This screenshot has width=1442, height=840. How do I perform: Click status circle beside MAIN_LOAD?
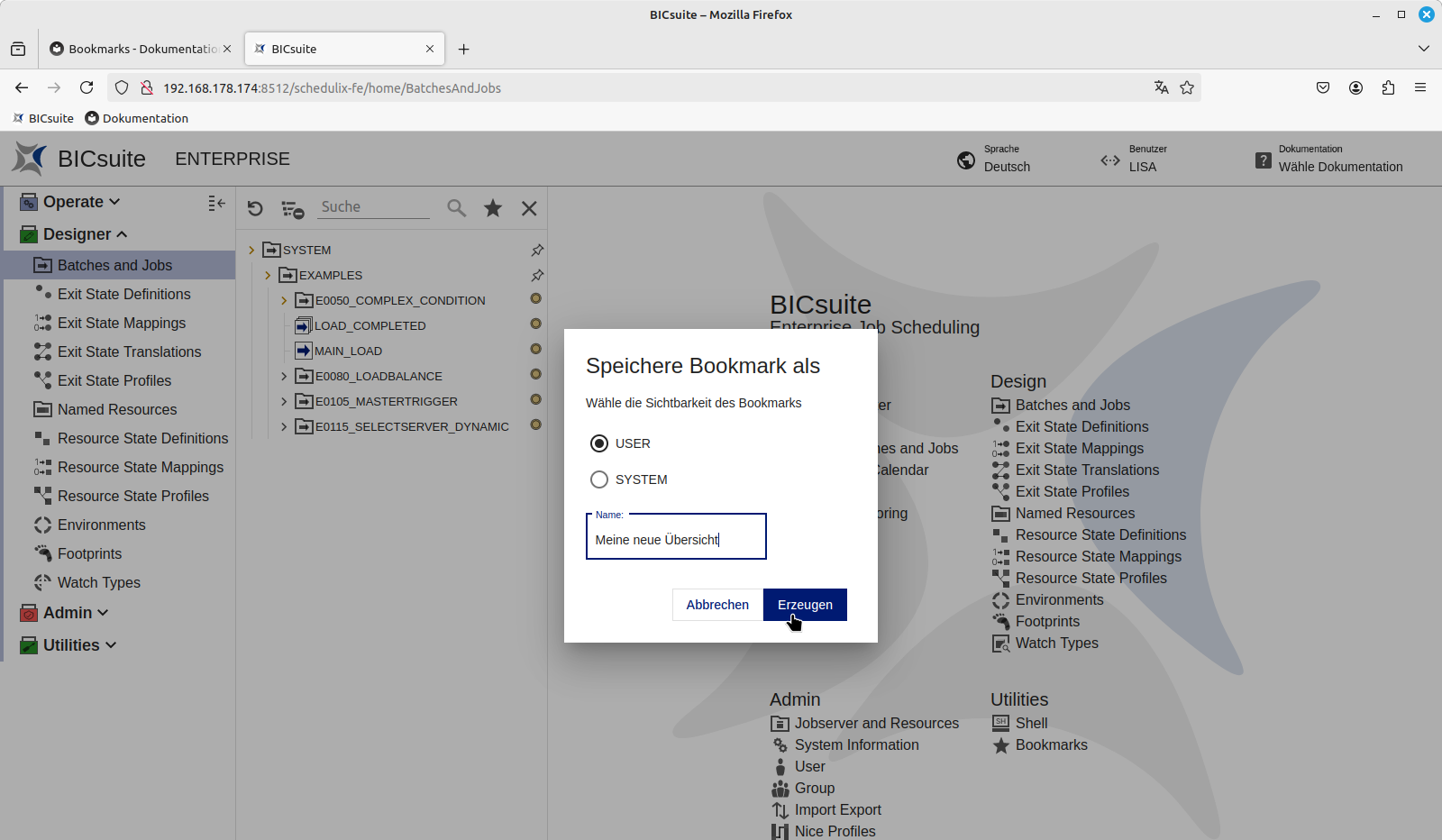(x=535, y=349)
